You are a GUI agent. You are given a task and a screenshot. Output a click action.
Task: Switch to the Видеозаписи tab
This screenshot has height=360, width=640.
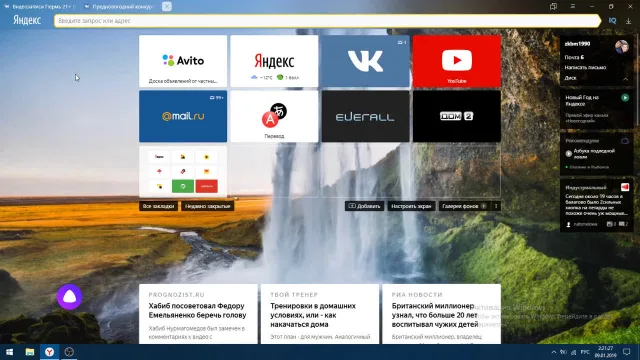point(40,7)
